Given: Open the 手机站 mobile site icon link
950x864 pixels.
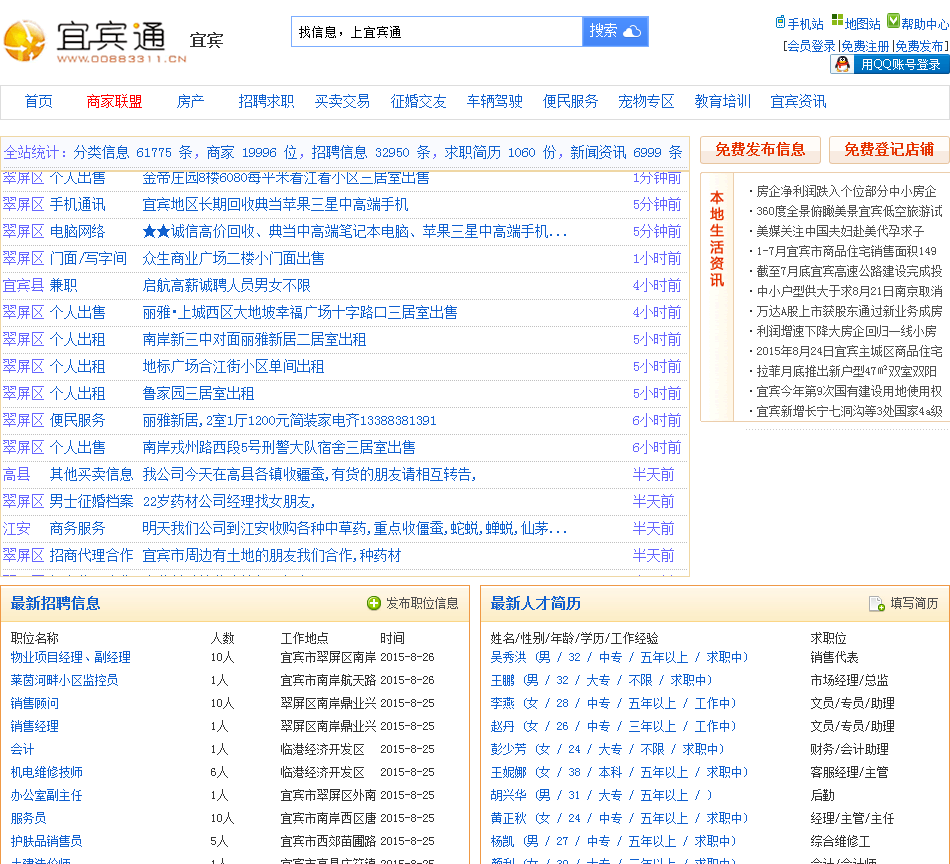Looking at the screenshot, I should point(781,22).
